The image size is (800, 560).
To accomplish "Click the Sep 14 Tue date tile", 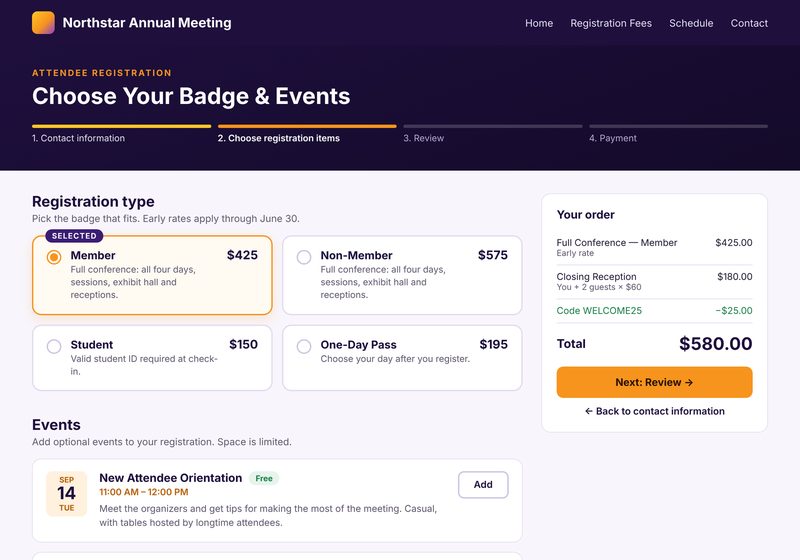I will [x=67, y=494].
